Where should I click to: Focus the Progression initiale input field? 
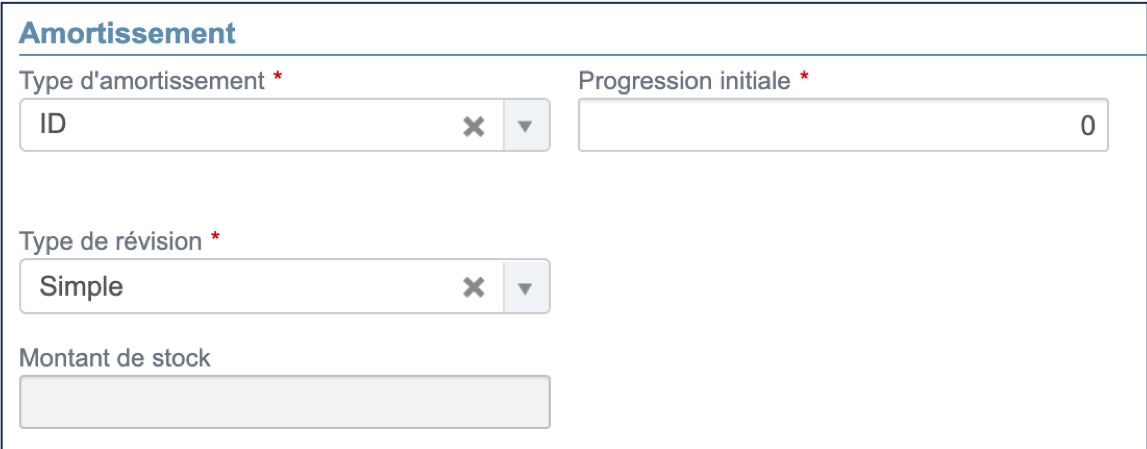[x=842, y=126]
